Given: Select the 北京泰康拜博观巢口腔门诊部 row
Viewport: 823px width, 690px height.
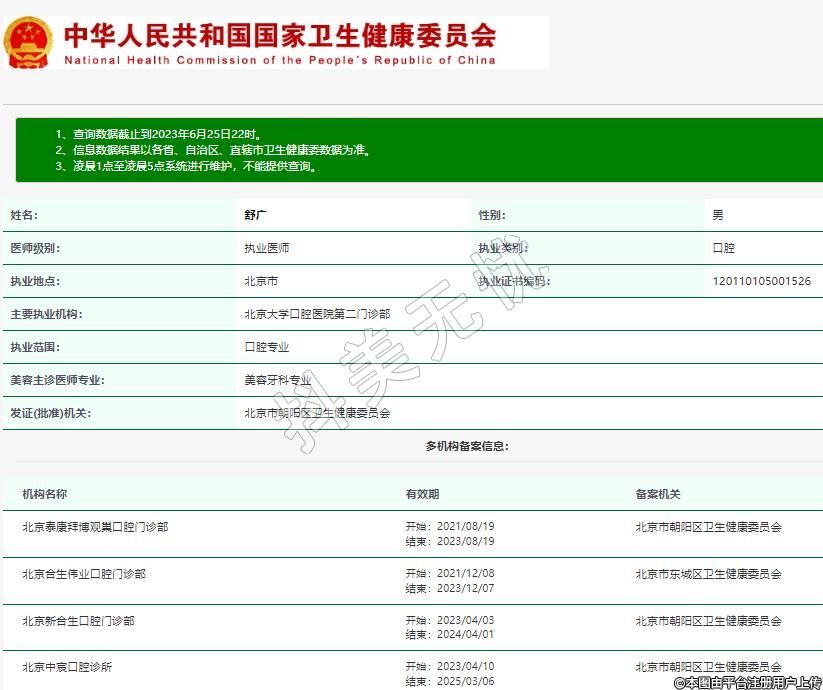Looking at the screenshot, I should tap(95, 526).
